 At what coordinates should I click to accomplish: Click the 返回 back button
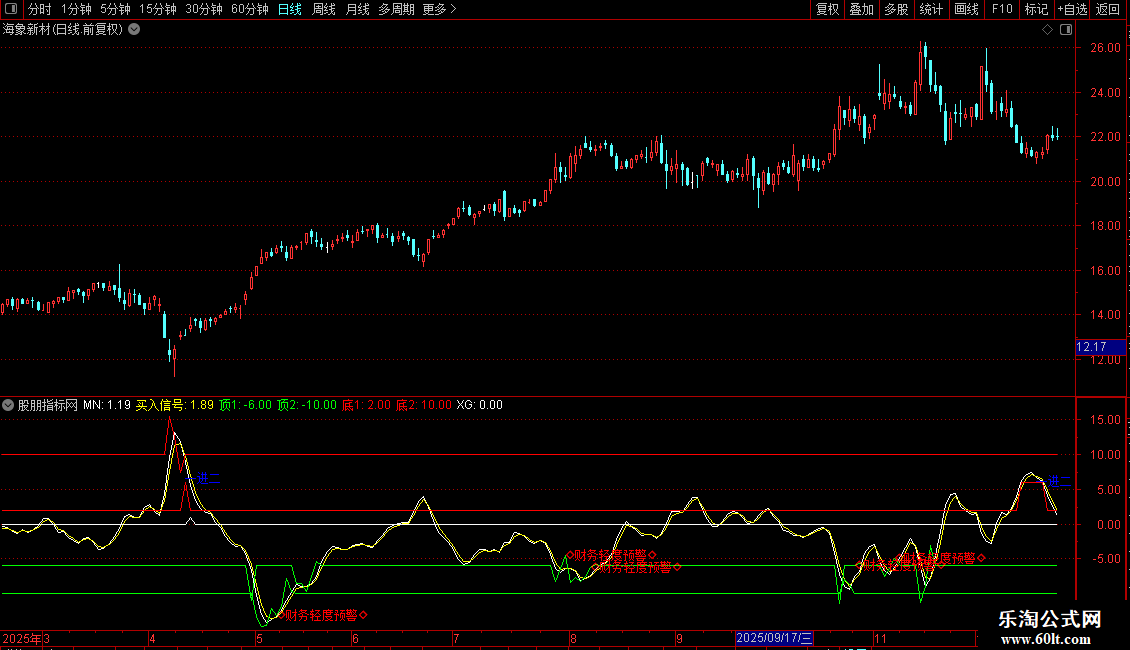coord(1108,9)
